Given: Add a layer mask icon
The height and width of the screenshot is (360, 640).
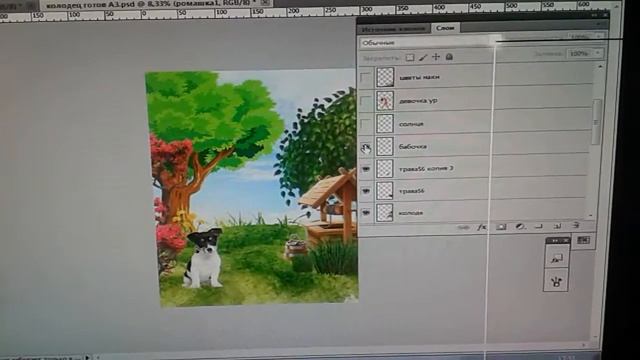Looking at the screenshot, I should 501,227.
